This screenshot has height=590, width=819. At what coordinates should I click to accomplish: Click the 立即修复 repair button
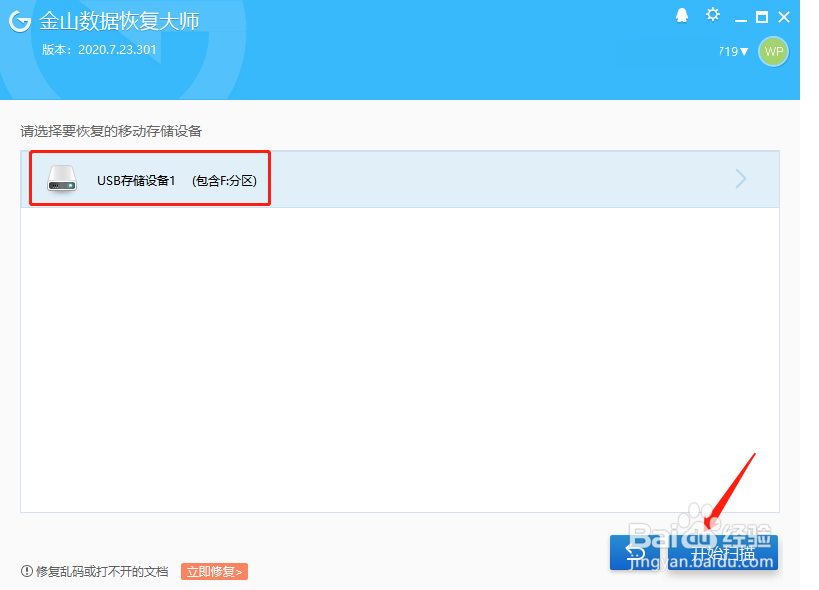pyautogui.click(x=214, y=572)
